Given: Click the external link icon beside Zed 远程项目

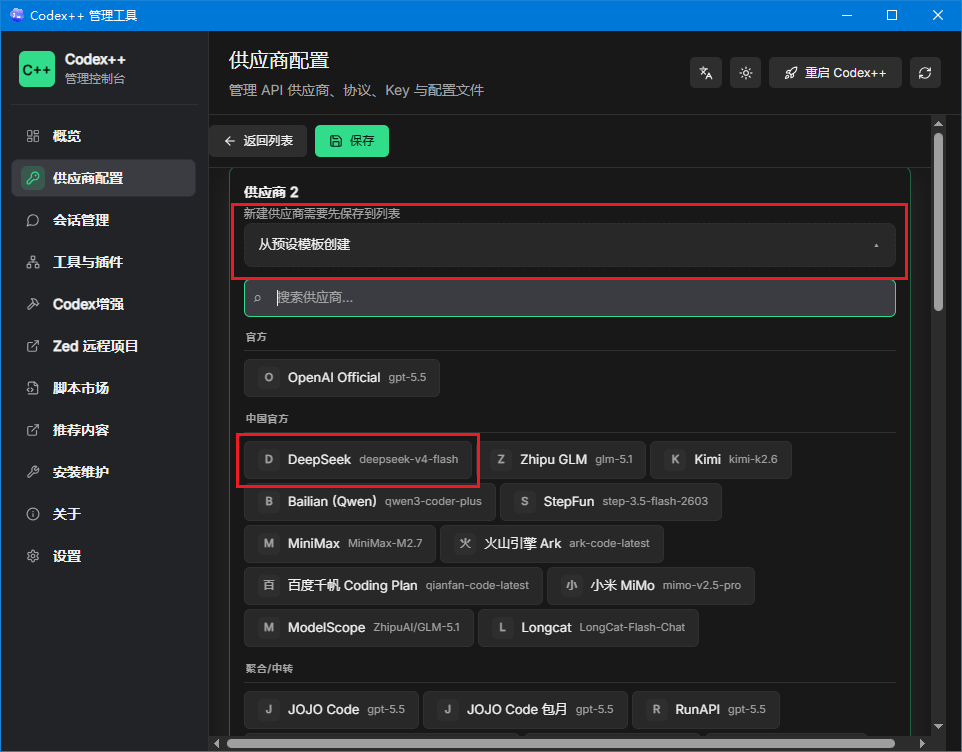Looking at the screenshot, I should click(33, 346).
